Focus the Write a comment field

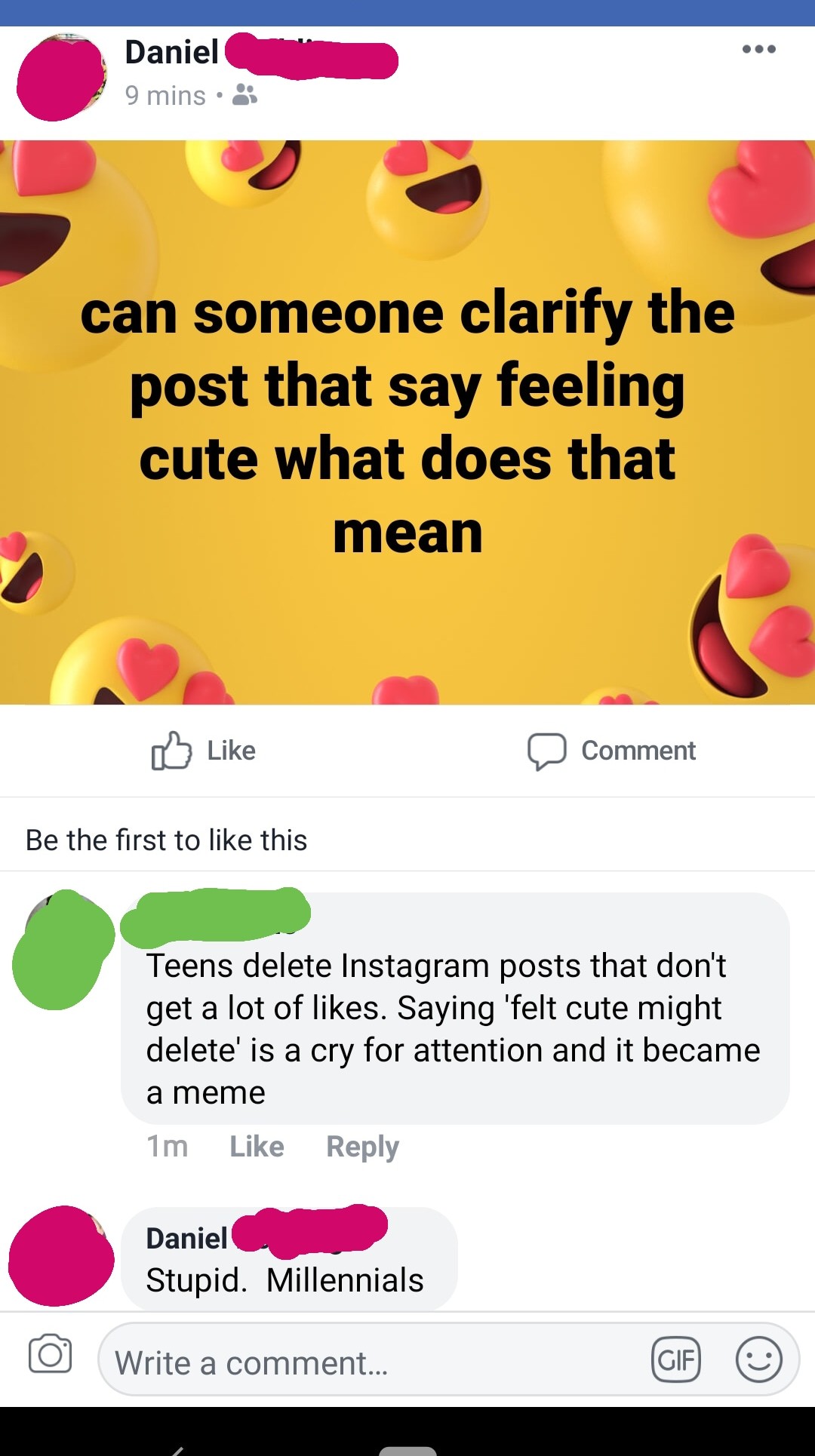point(370,1362)
